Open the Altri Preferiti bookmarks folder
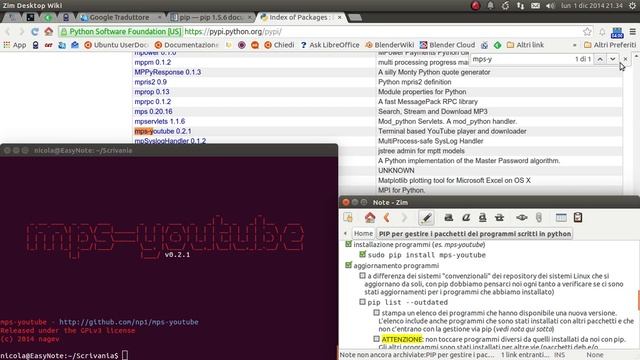 [x=610, y=45]
